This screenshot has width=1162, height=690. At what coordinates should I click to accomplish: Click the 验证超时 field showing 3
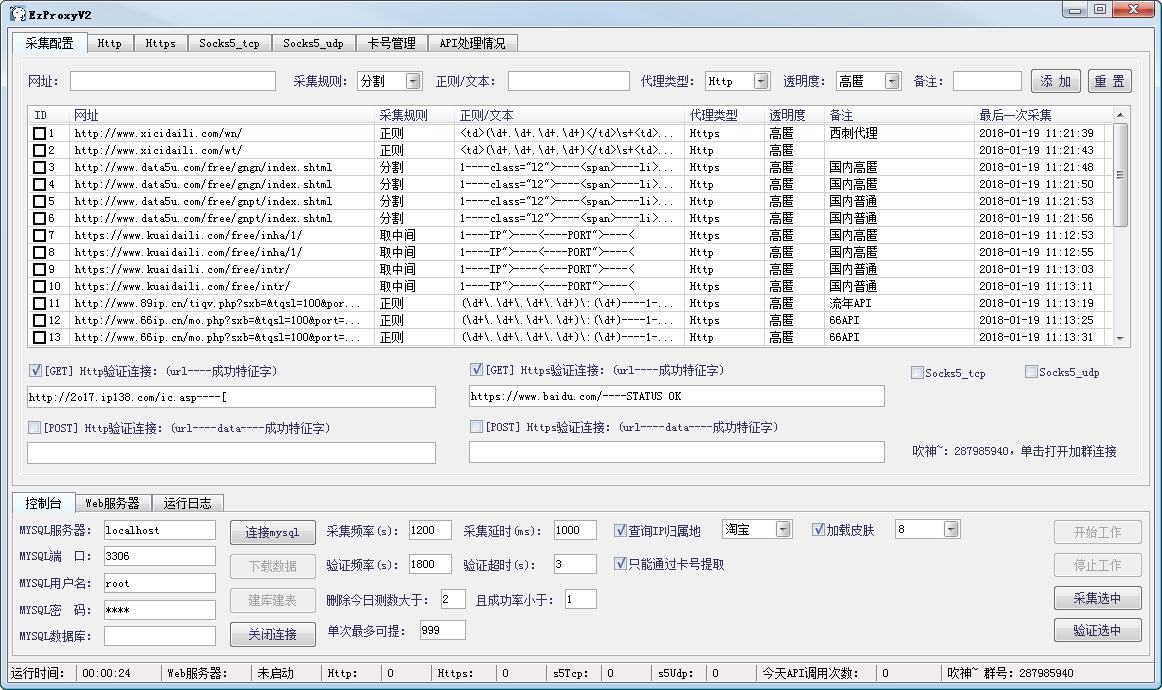click(x=575, y=564)
